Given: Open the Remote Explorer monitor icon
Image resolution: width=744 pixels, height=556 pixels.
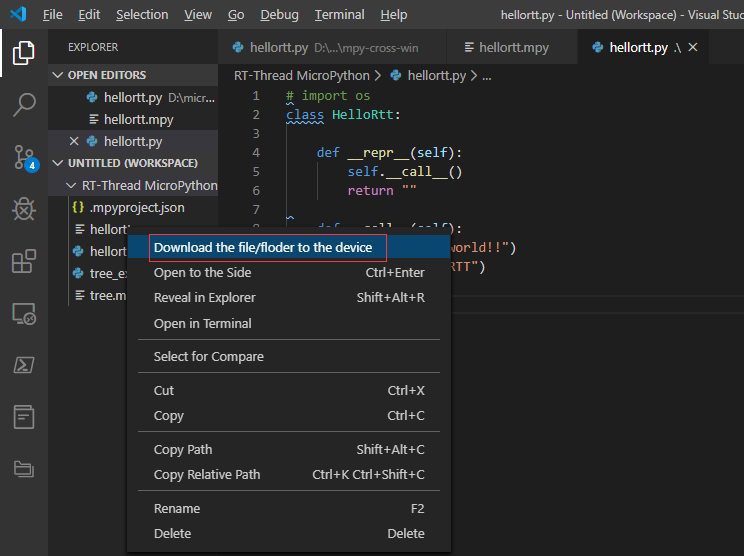Looking at the screenshot, I should [x=24, y=314].
